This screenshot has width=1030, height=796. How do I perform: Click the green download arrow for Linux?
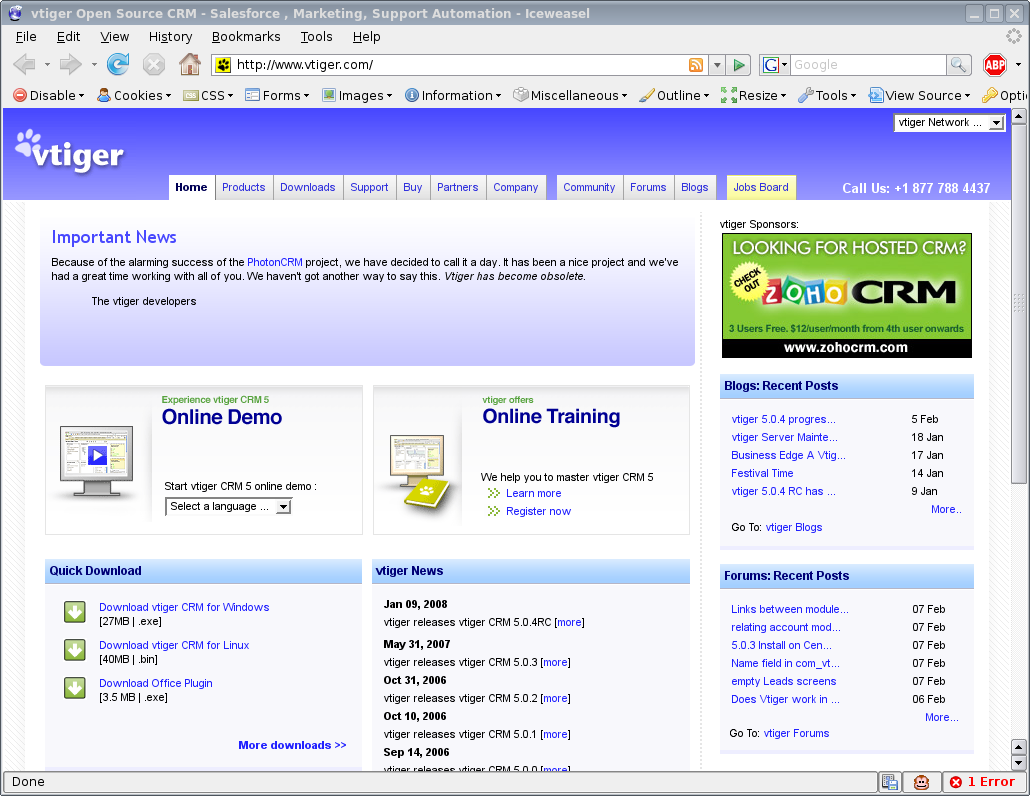pos(75,650)
